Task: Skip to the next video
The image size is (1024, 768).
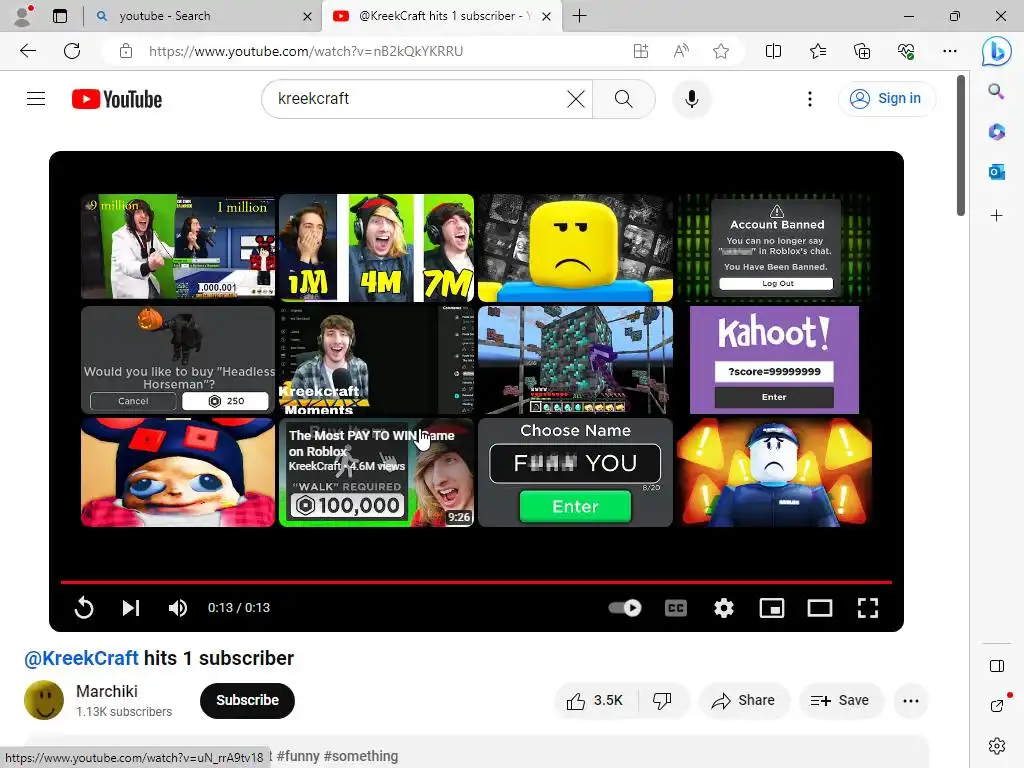Action: point(131,607)
